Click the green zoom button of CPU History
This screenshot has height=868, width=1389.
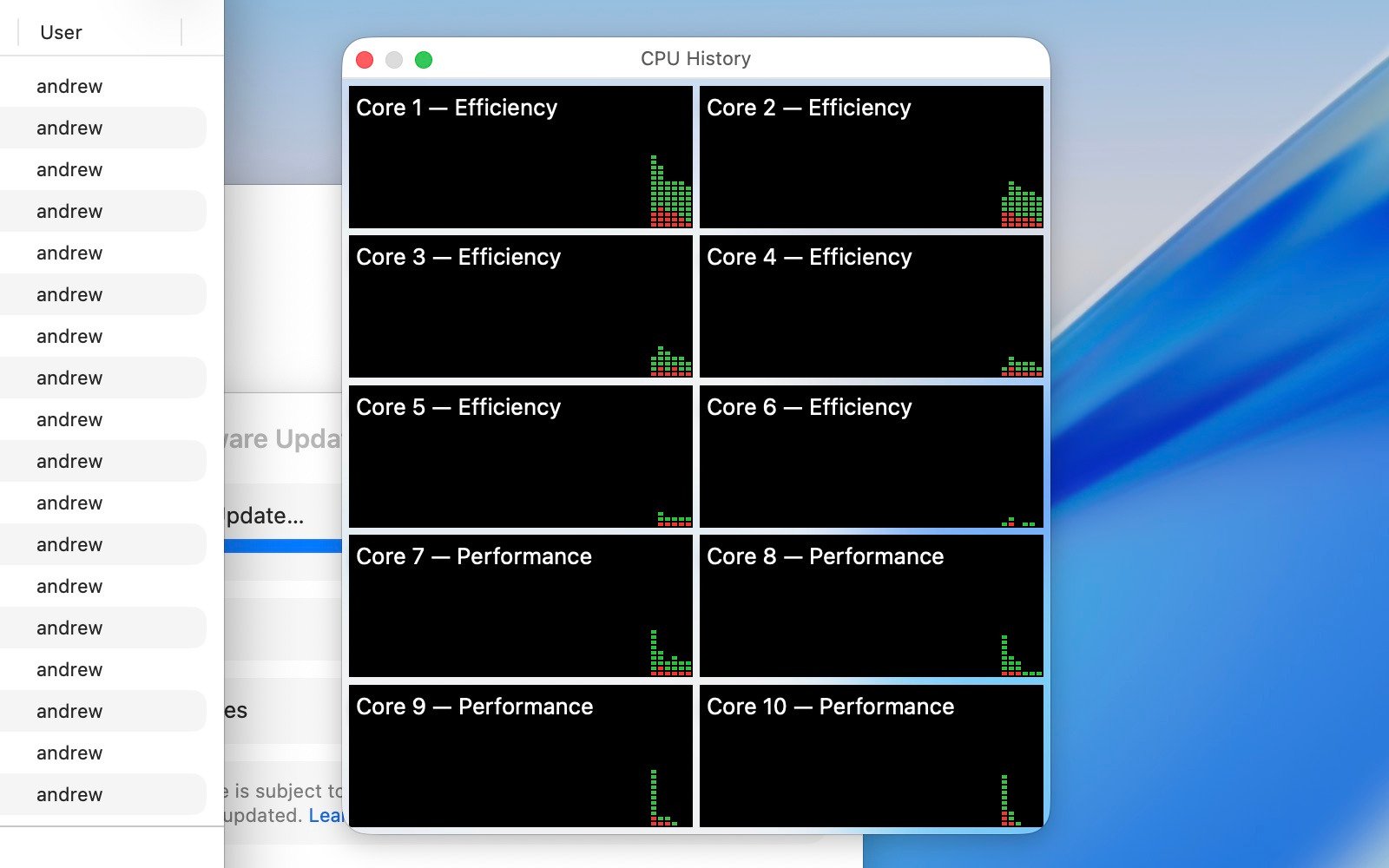(x=424, y=60)
